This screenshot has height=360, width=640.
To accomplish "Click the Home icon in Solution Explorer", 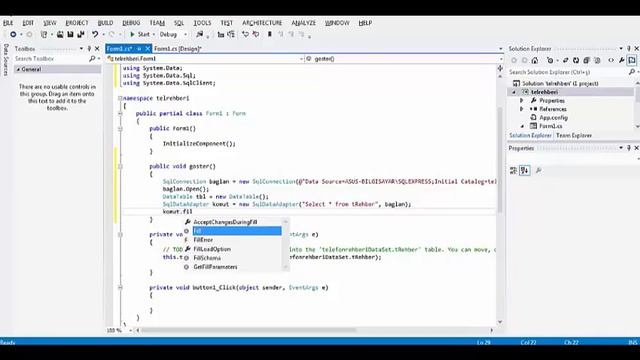I will click(x=535, y=61).
